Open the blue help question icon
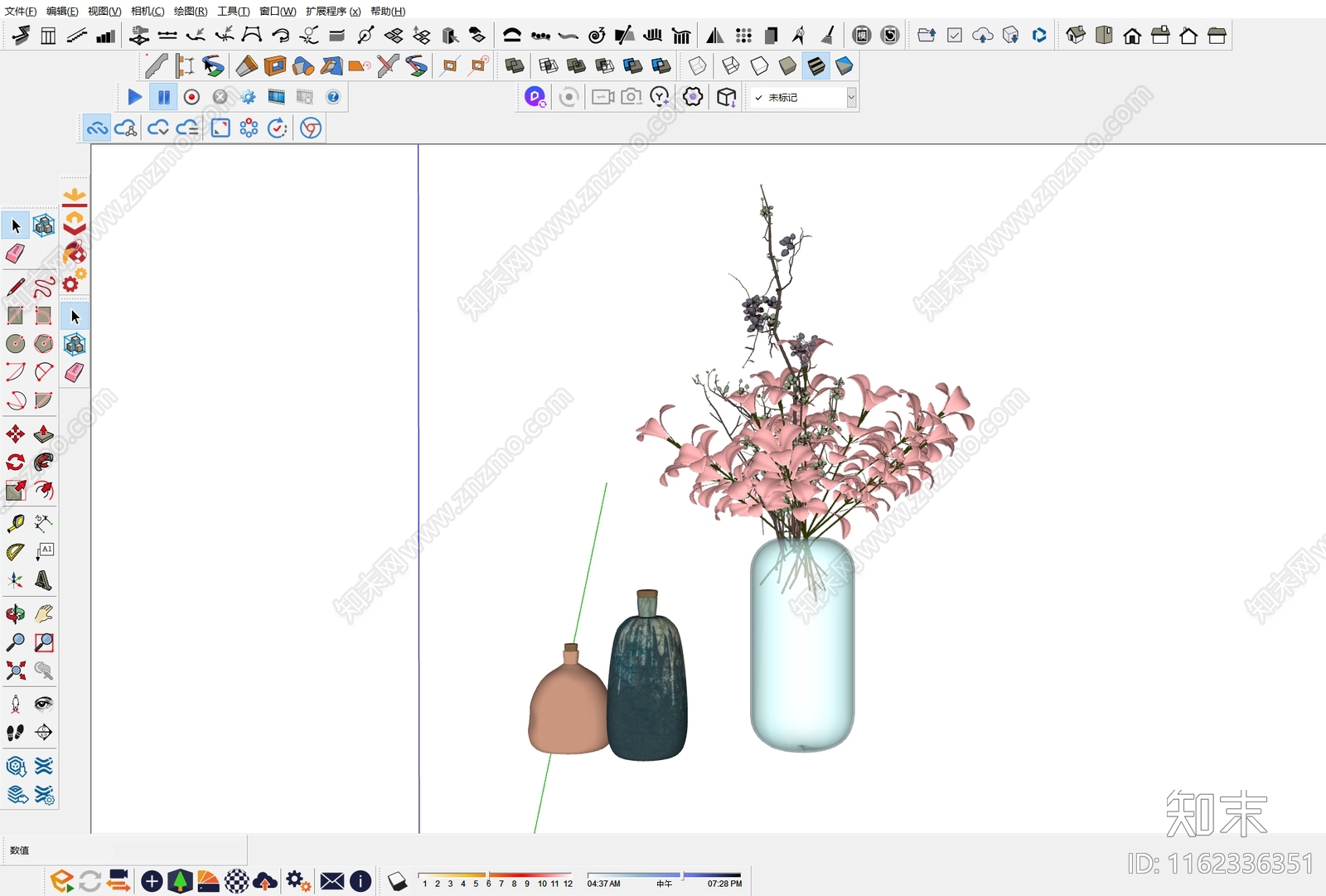 (333, 97)
